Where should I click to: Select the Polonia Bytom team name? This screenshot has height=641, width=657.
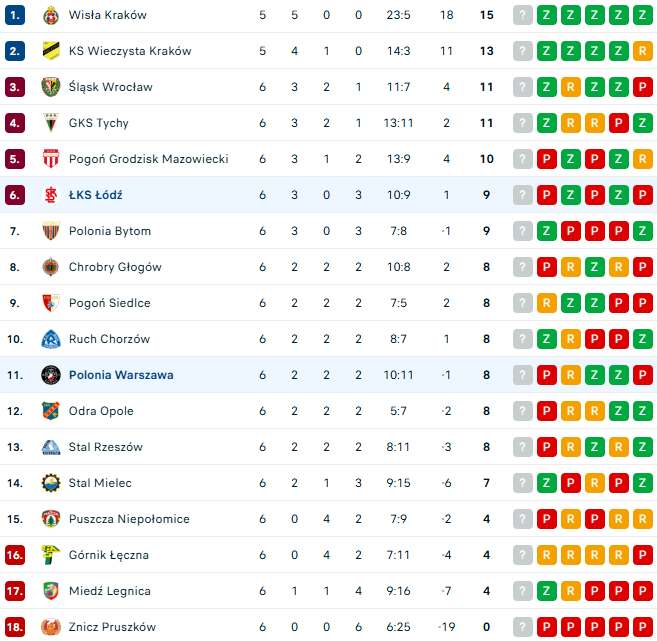(109, 231)
